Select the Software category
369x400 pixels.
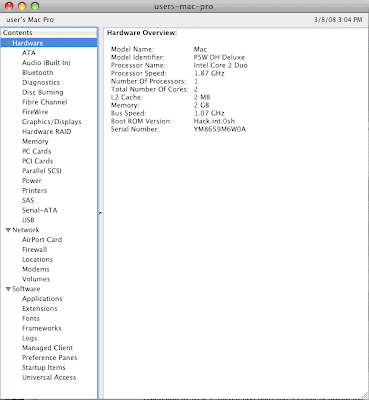point(26,289)
